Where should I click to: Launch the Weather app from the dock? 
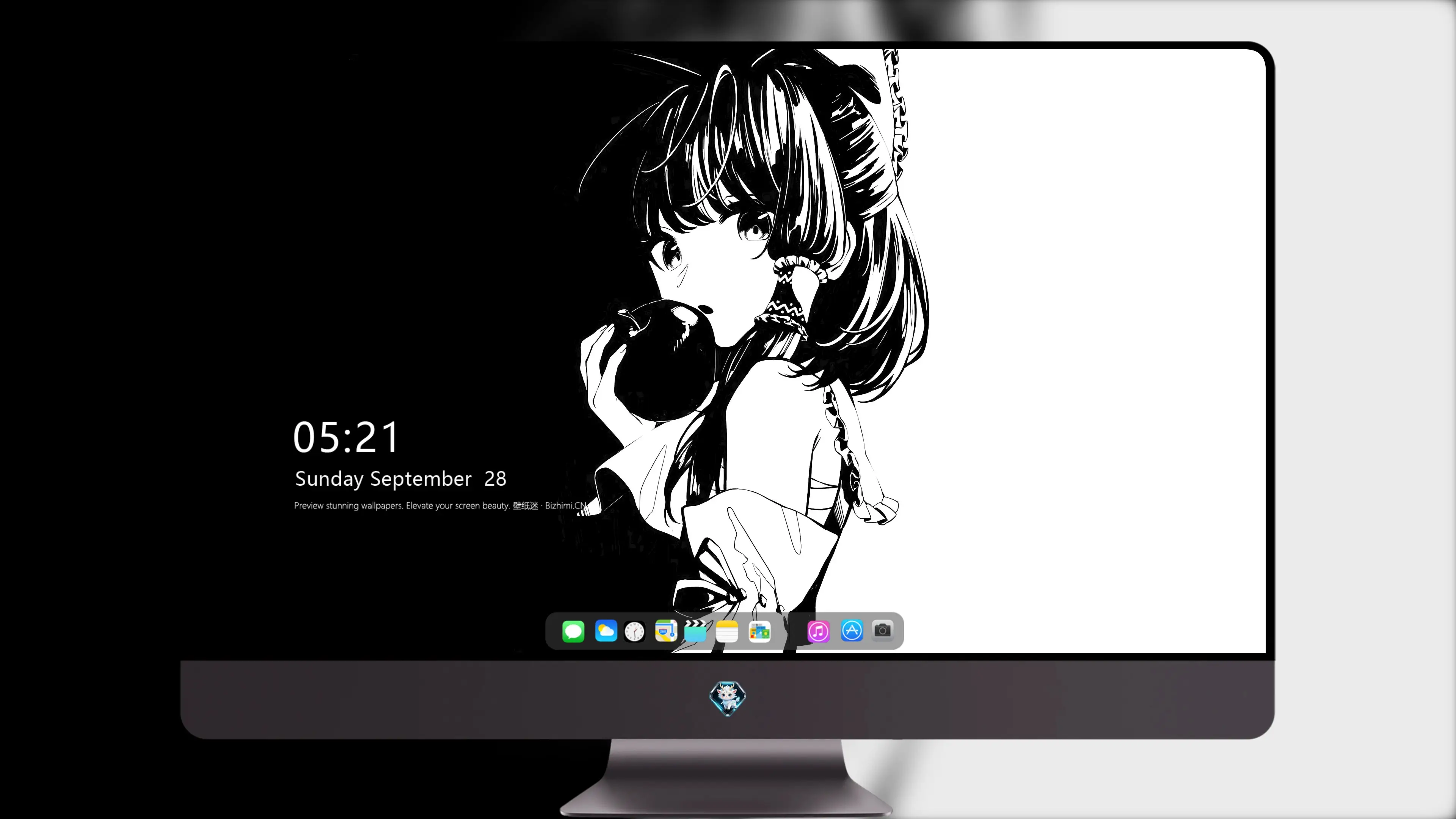point(606,631)
